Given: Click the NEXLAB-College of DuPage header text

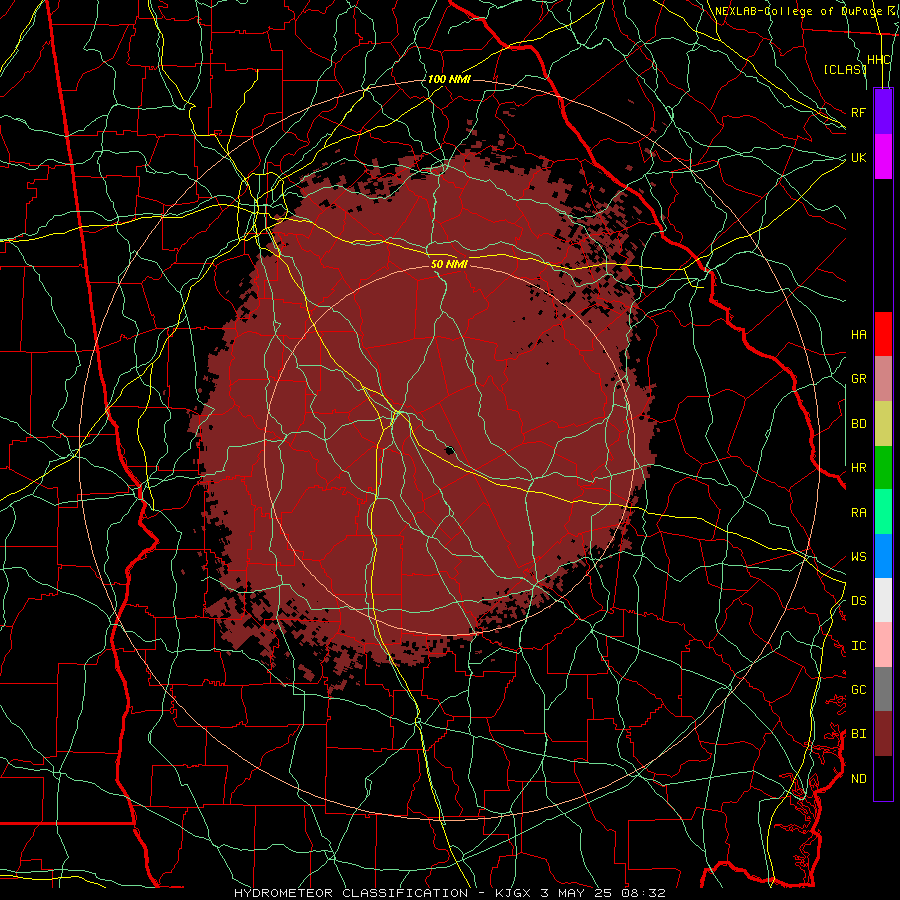Looking at the screenshot, I should pos(798,11).
